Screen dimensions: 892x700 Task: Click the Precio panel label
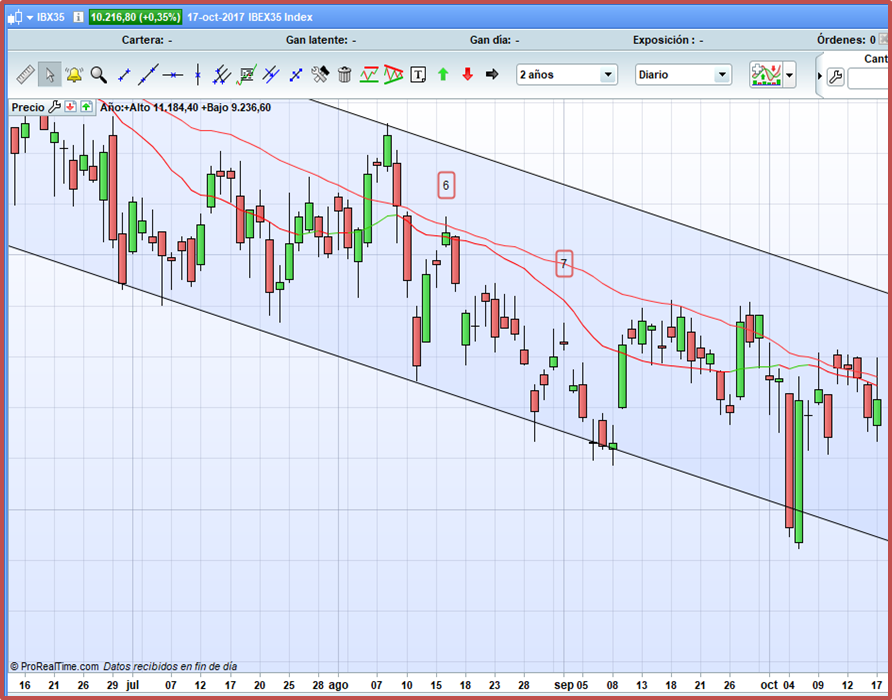pyautogui.click(x=28, y=107)
